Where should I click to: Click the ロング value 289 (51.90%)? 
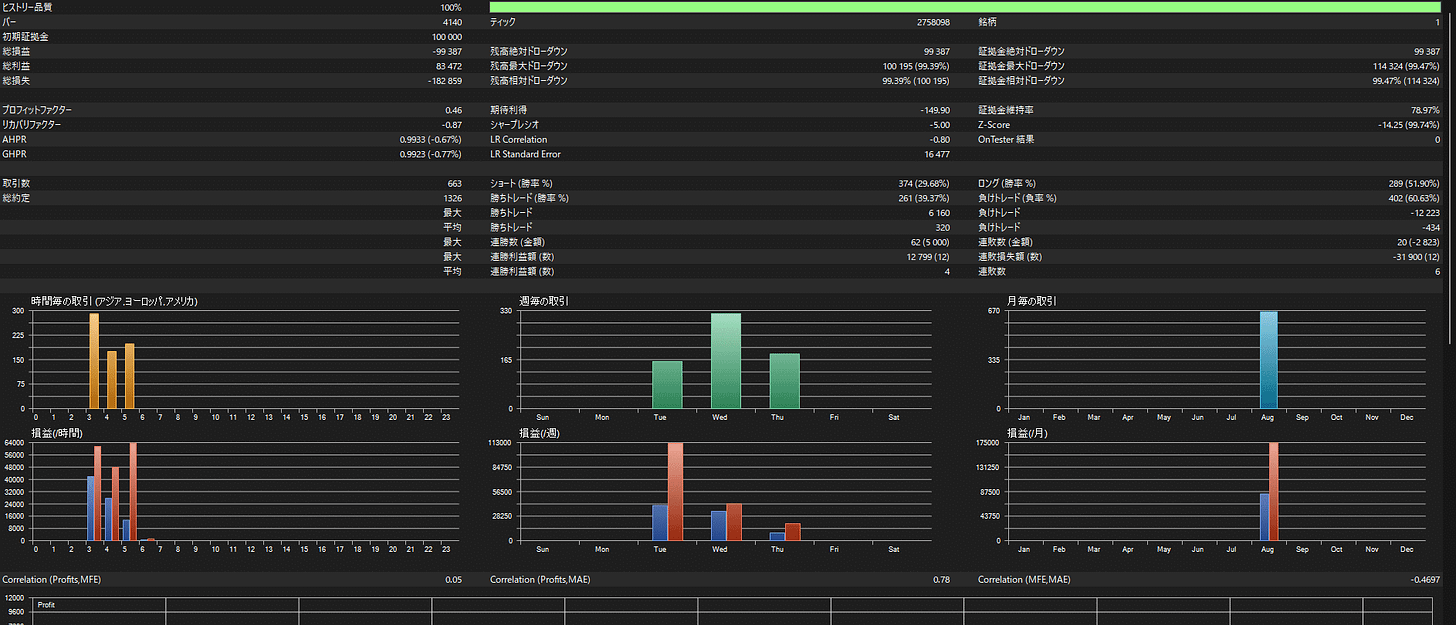click(x=1414, y=184)
